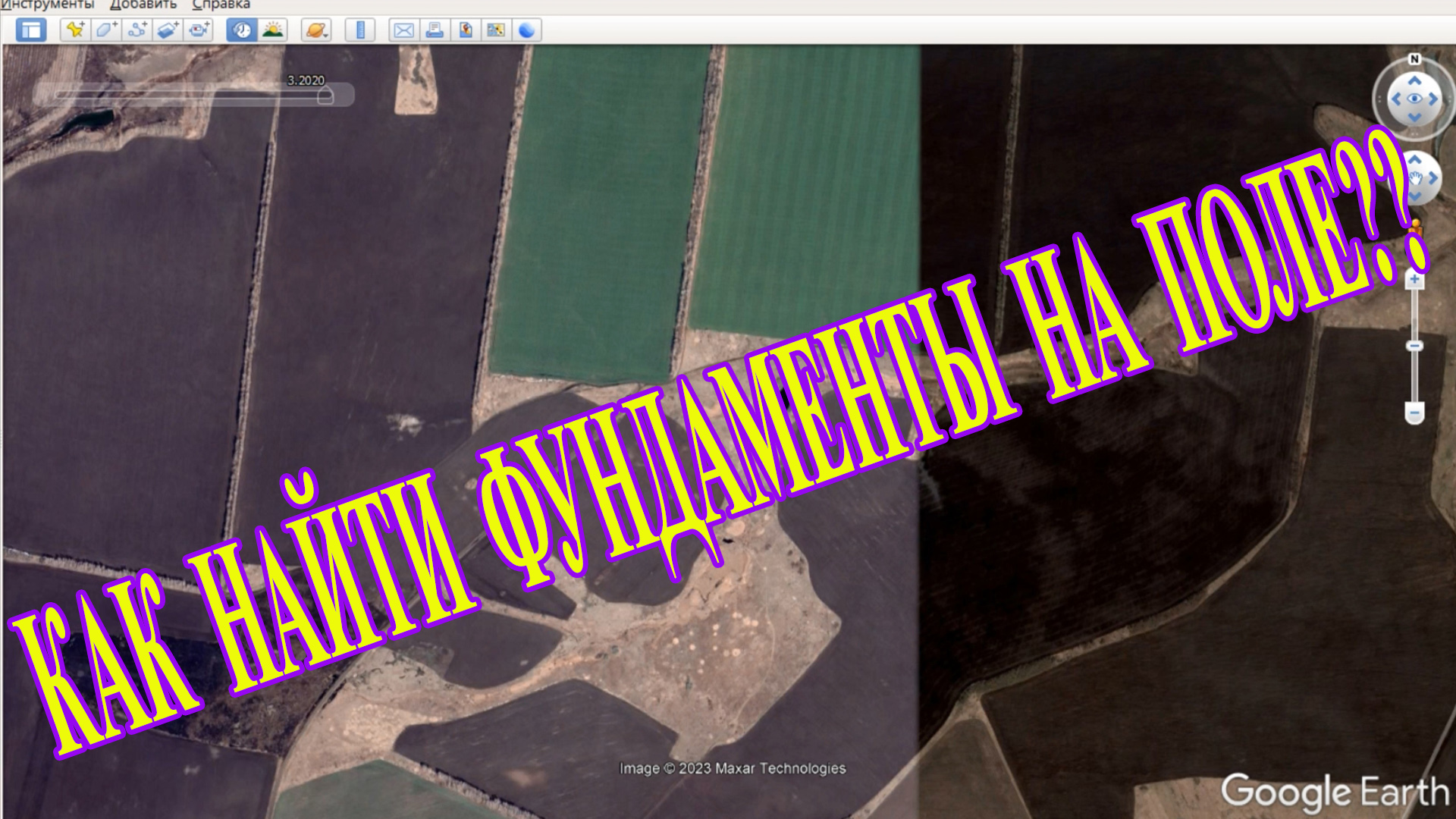Open the Добавить menu
Viewport: 1456px width, 819px height.
coord(143,5)
